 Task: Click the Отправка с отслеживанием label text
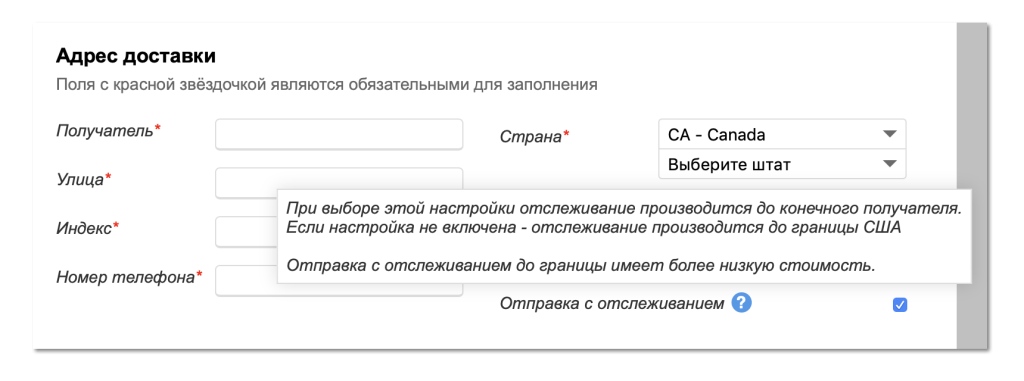click(612, 303)
